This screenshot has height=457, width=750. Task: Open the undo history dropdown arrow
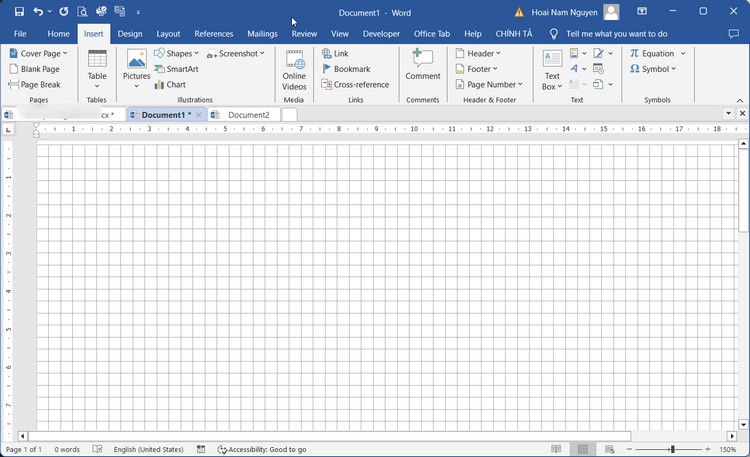[x=49, y=11]
